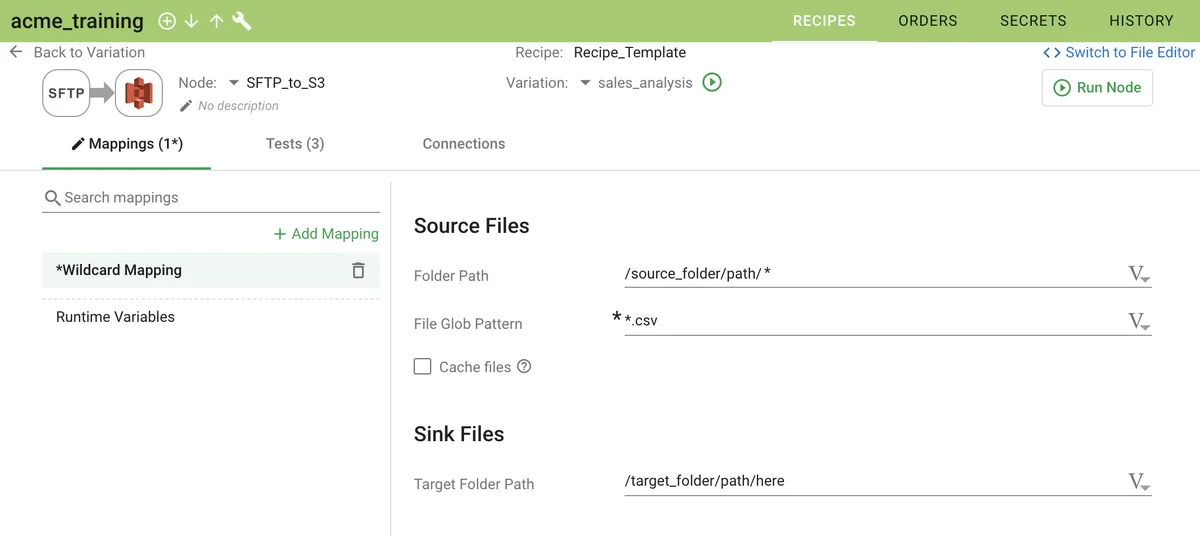The image size is (1200, 536).
Task: Click the SFTP source node icon
Action: click(66, 94)
